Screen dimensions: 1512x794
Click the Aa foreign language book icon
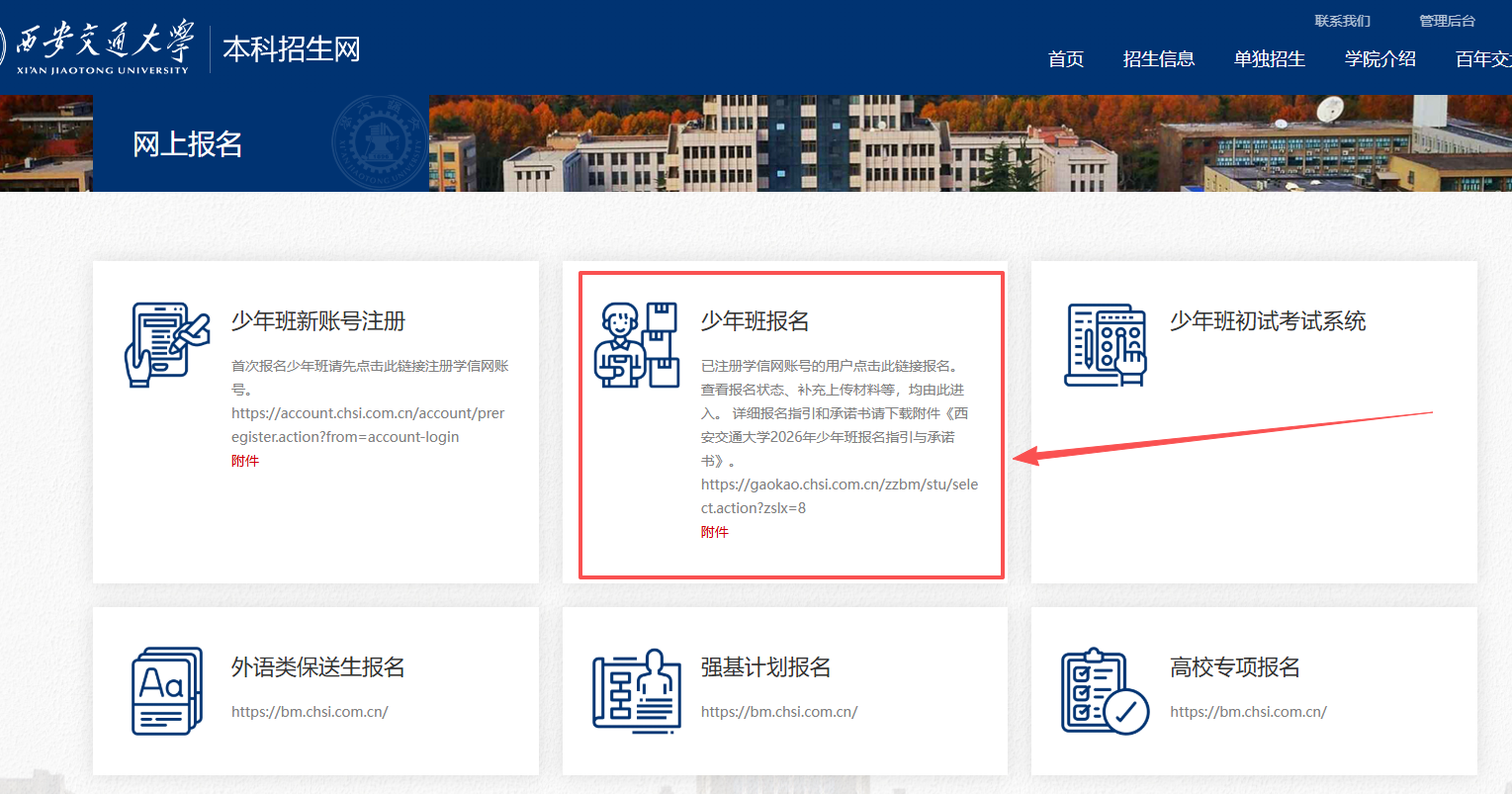point(167,690)
